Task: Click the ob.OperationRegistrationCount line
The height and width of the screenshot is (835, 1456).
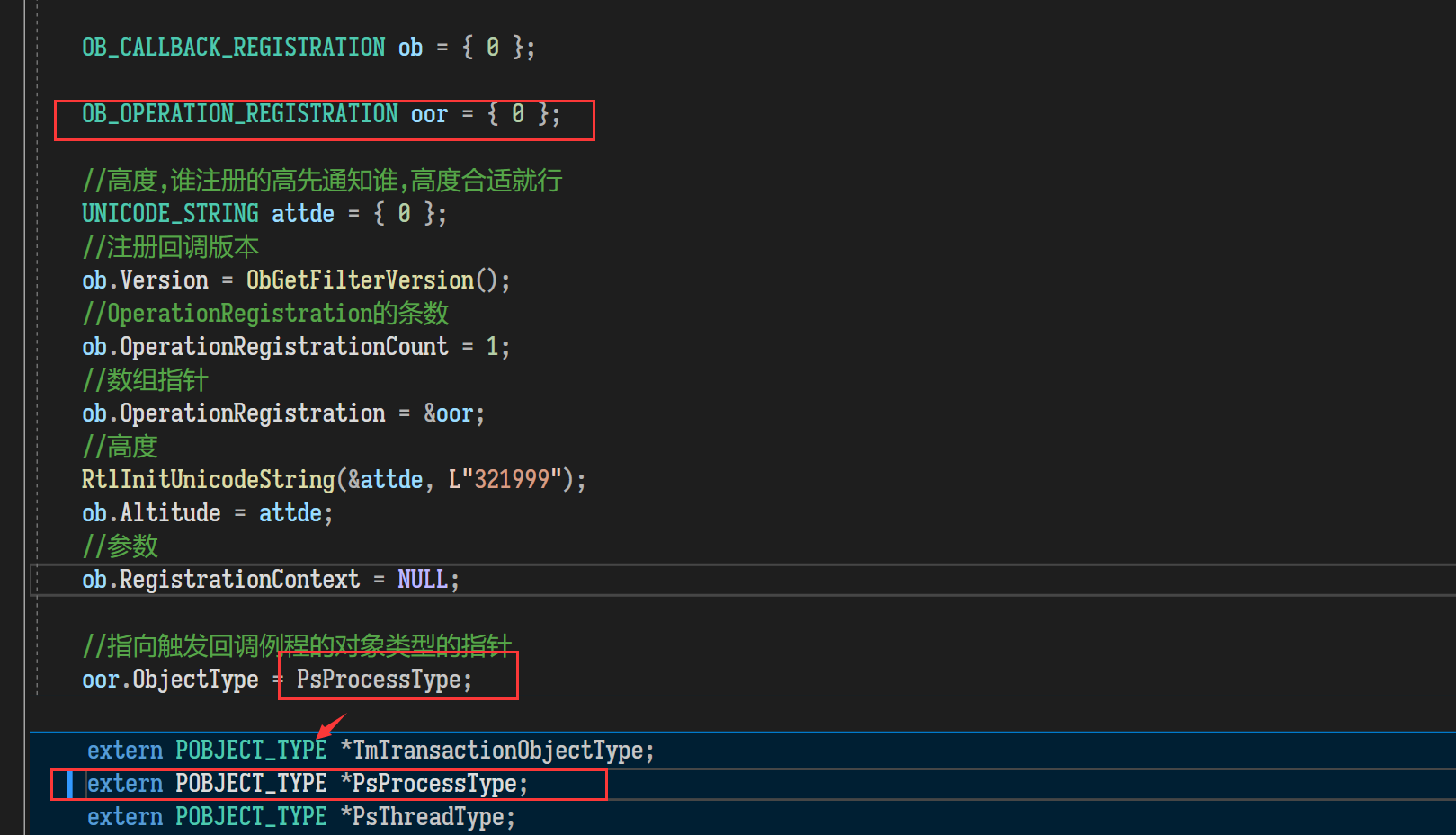Action: [x=296, y=346]
